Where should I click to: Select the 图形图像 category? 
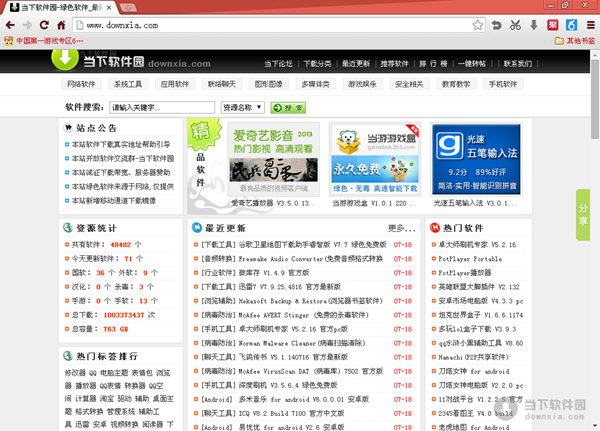click(x=269, y=84)
